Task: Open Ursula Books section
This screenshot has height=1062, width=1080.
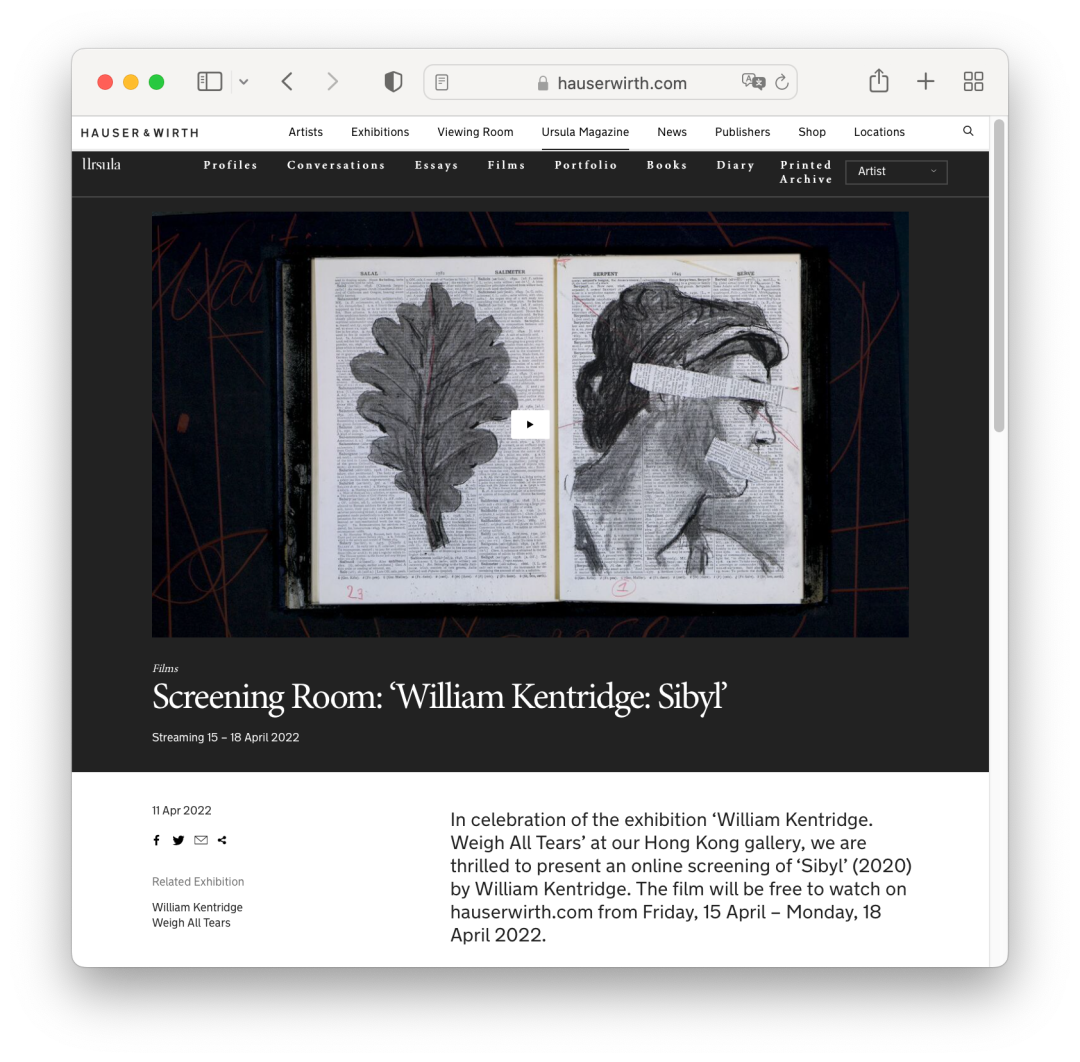Action: pyautogui.click(x=666, y=165)
